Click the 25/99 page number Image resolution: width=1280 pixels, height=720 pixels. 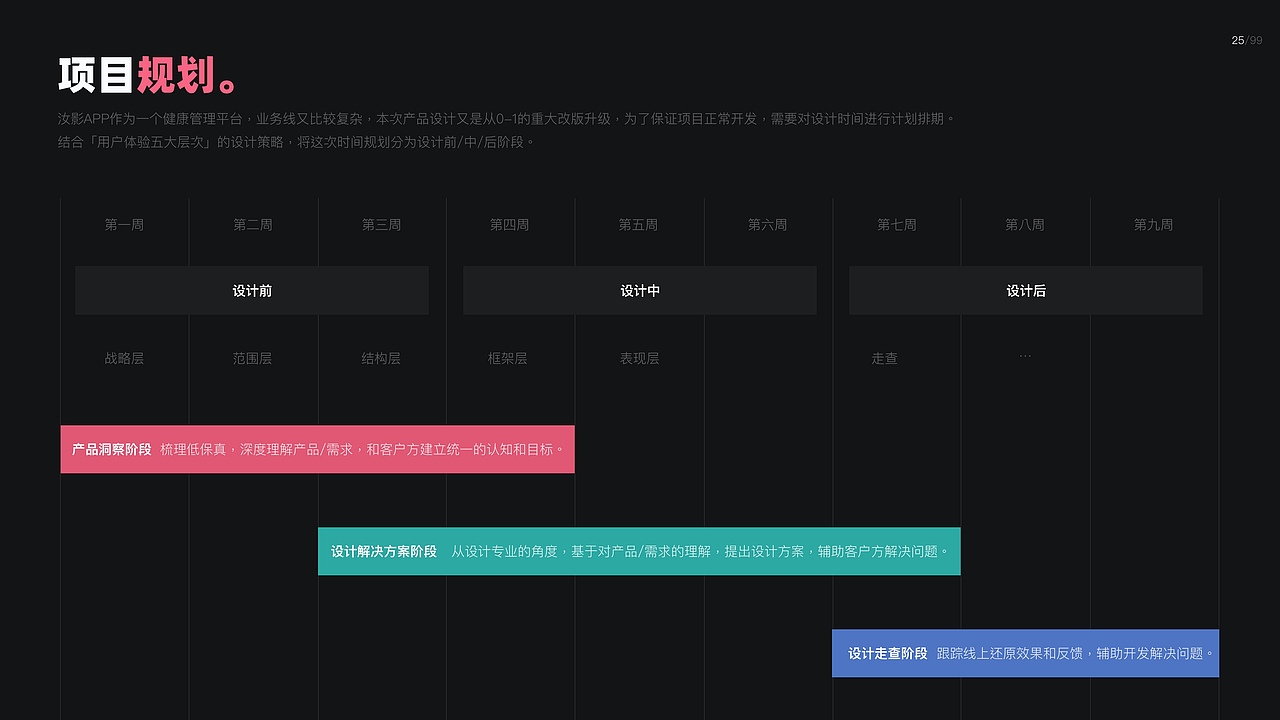click(1246, 41)
